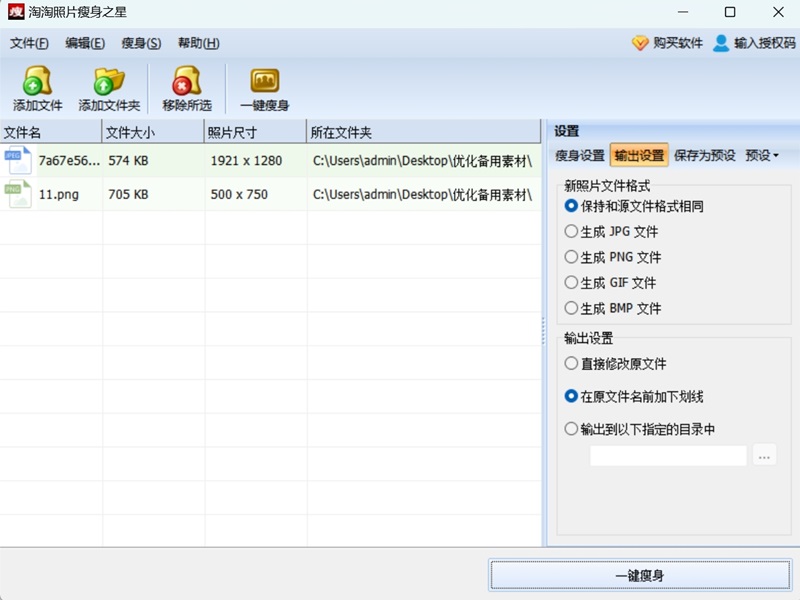The image size is (800, 600).
Task: Click the 574 KB size cell
Action: click(128, 161)
